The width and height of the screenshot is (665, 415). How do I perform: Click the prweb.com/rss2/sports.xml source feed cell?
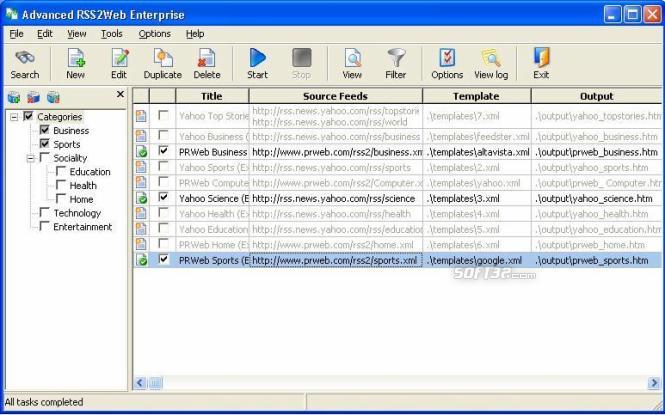336,260
